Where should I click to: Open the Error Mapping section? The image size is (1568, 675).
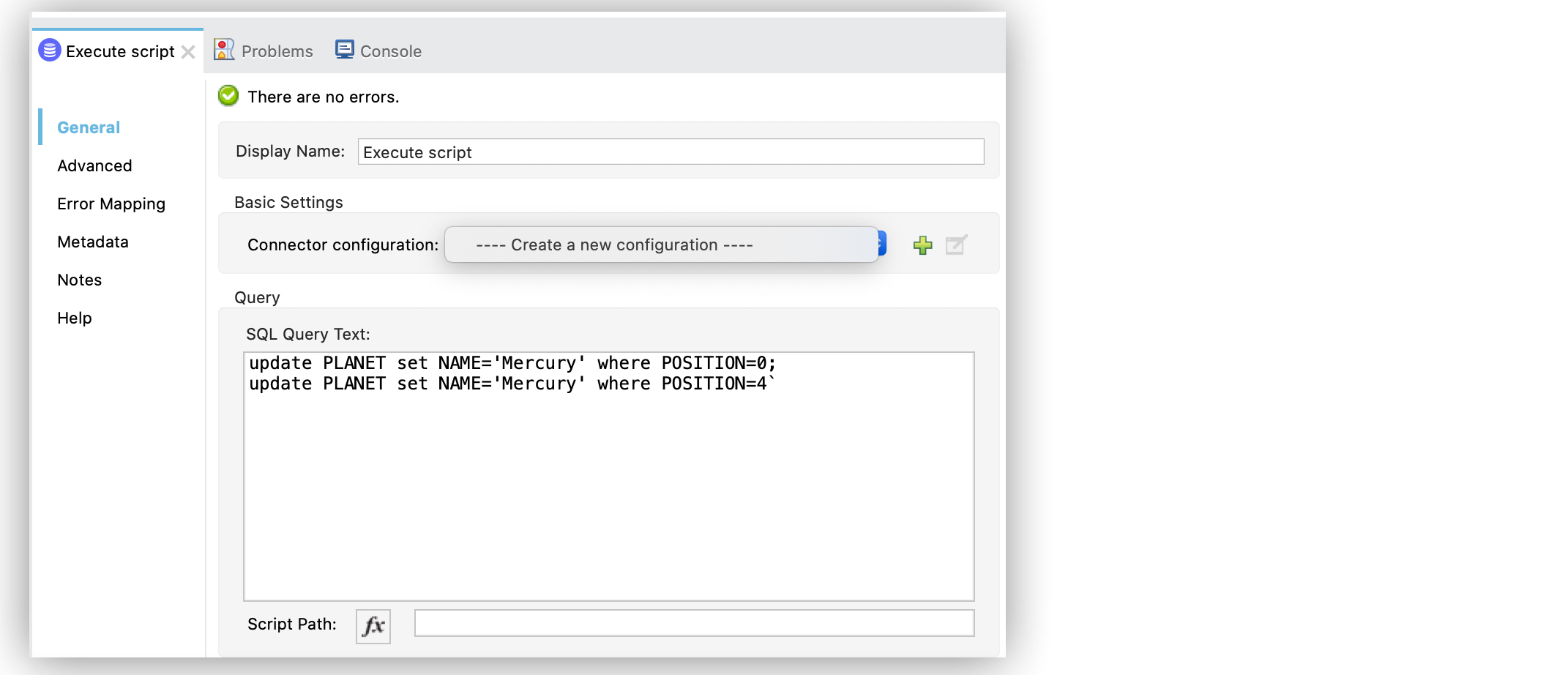pos(111,204)
